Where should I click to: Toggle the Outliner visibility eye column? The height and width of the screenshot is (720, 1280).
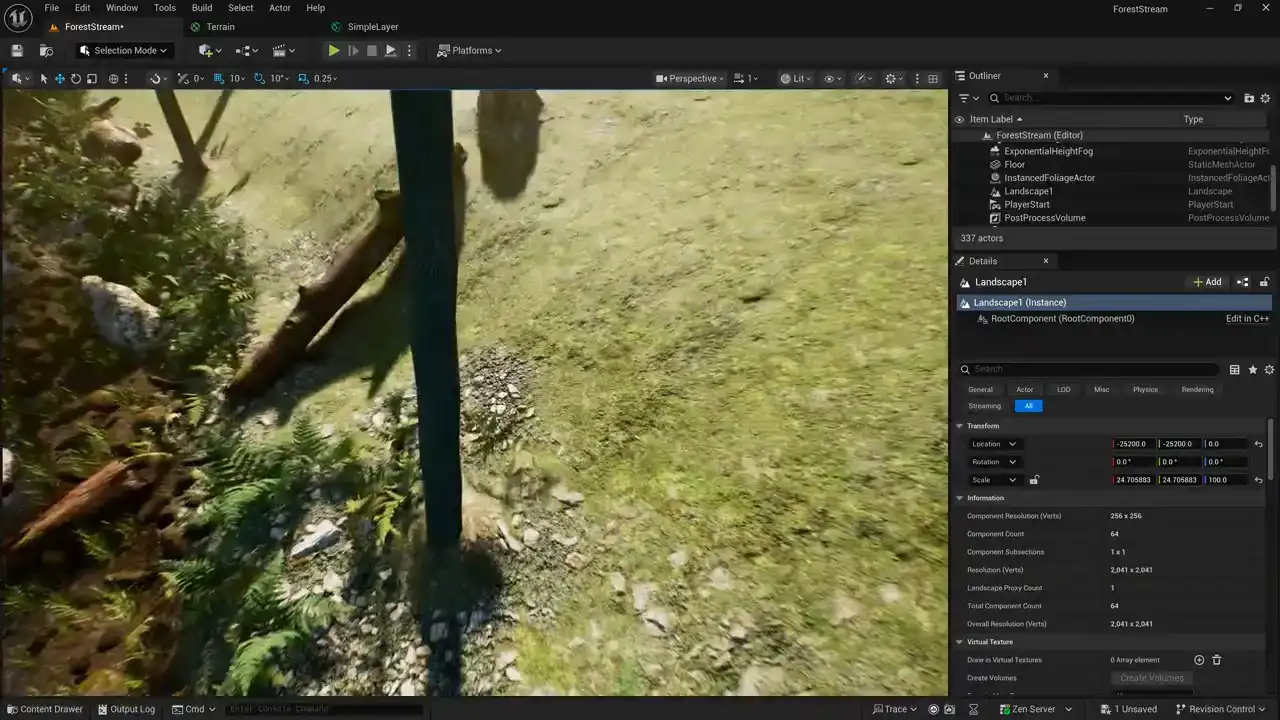(960, 119)
